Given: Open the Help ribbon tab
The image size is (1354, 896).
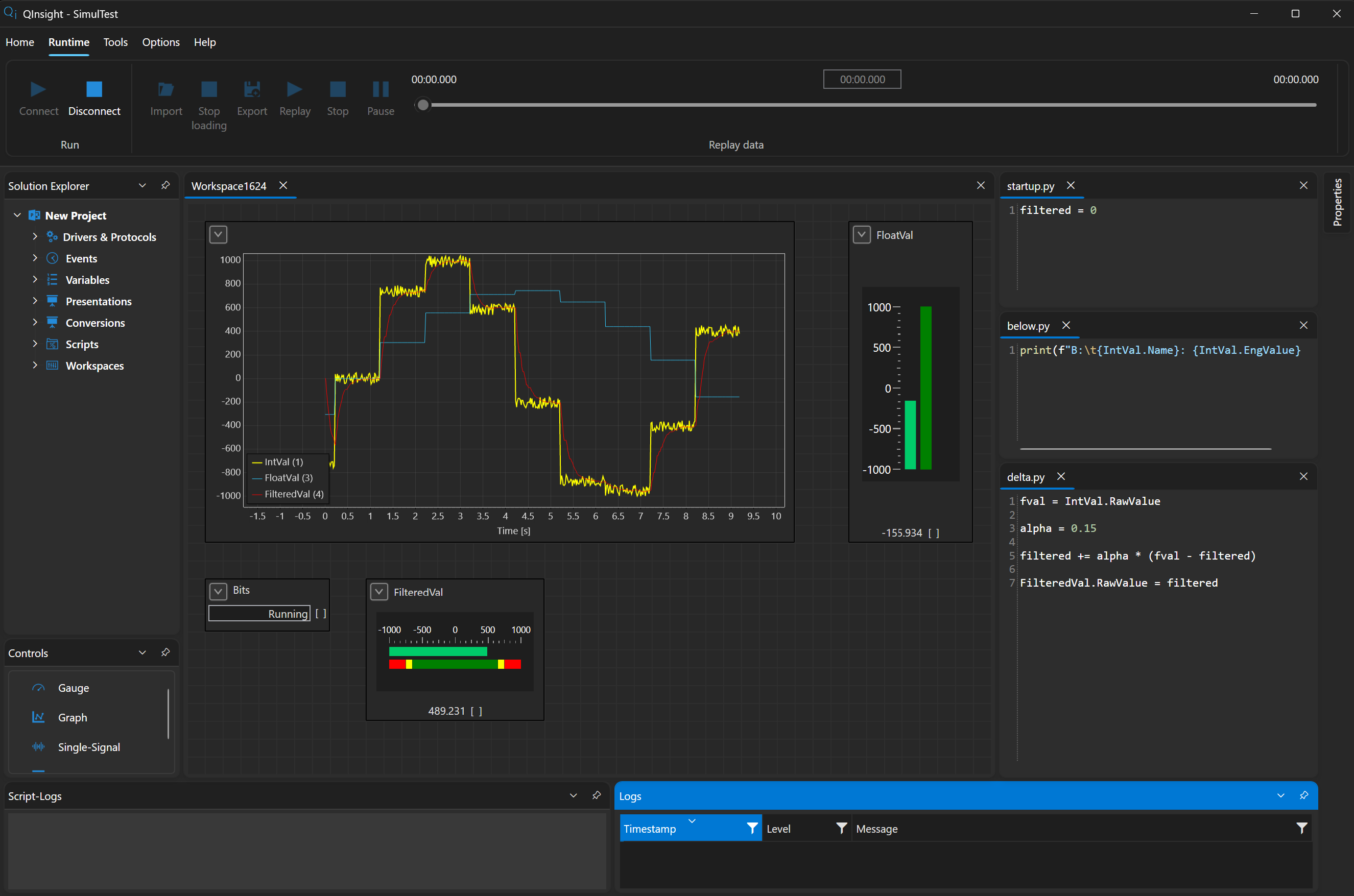Looking at the screenshot, I should [x=205, y=42].
